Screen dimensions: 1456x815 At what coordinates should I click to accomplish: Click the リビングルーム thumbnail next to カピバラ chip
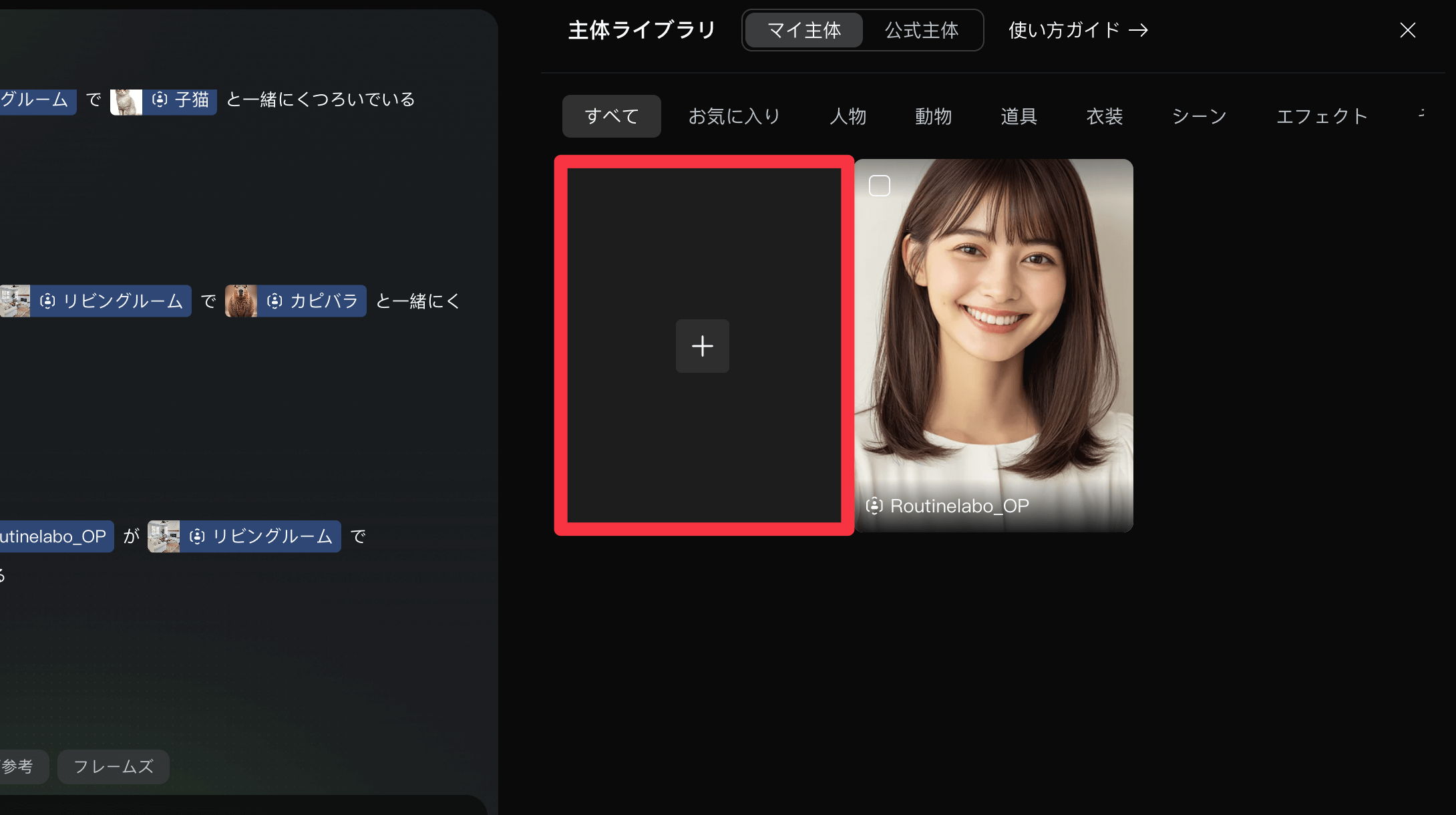coord(15,301)
